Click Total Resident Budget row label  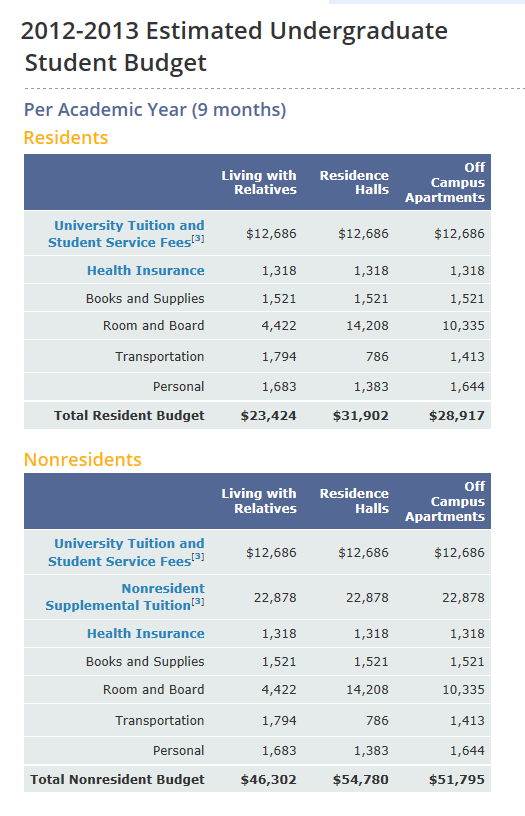pyautogui.click(x=129, y=415)
